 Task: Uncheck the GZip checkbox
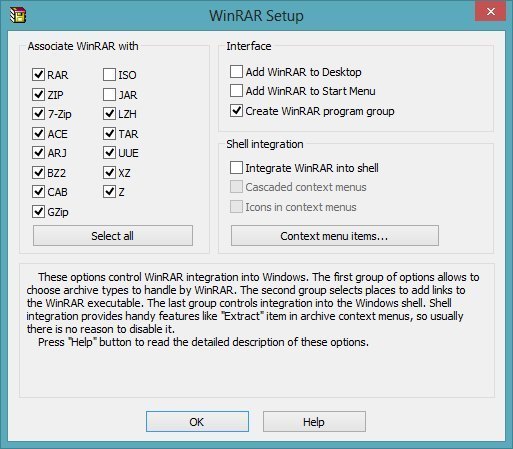click(x=38, y=212)
